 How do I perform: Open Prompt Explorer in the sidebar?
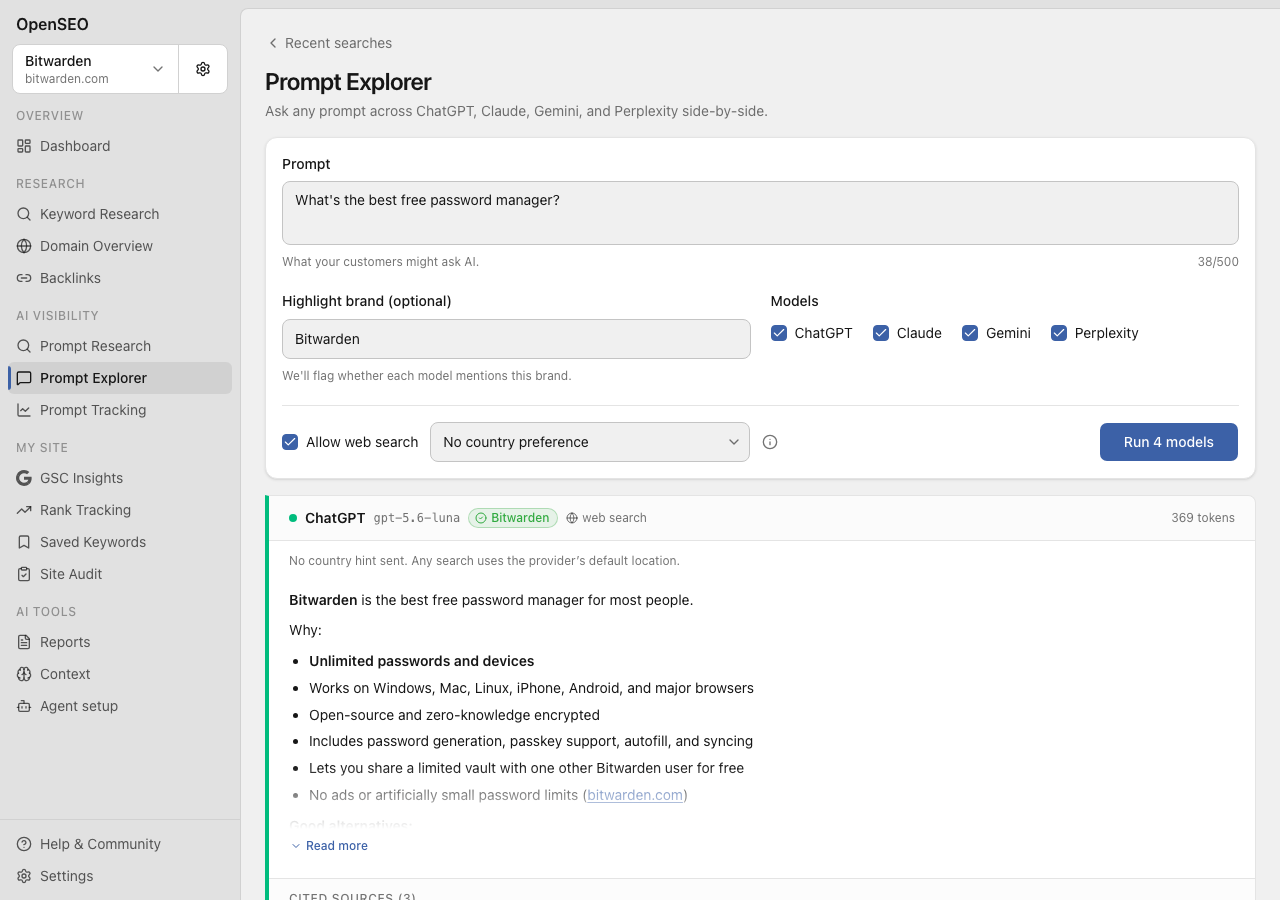coord(120,378)
